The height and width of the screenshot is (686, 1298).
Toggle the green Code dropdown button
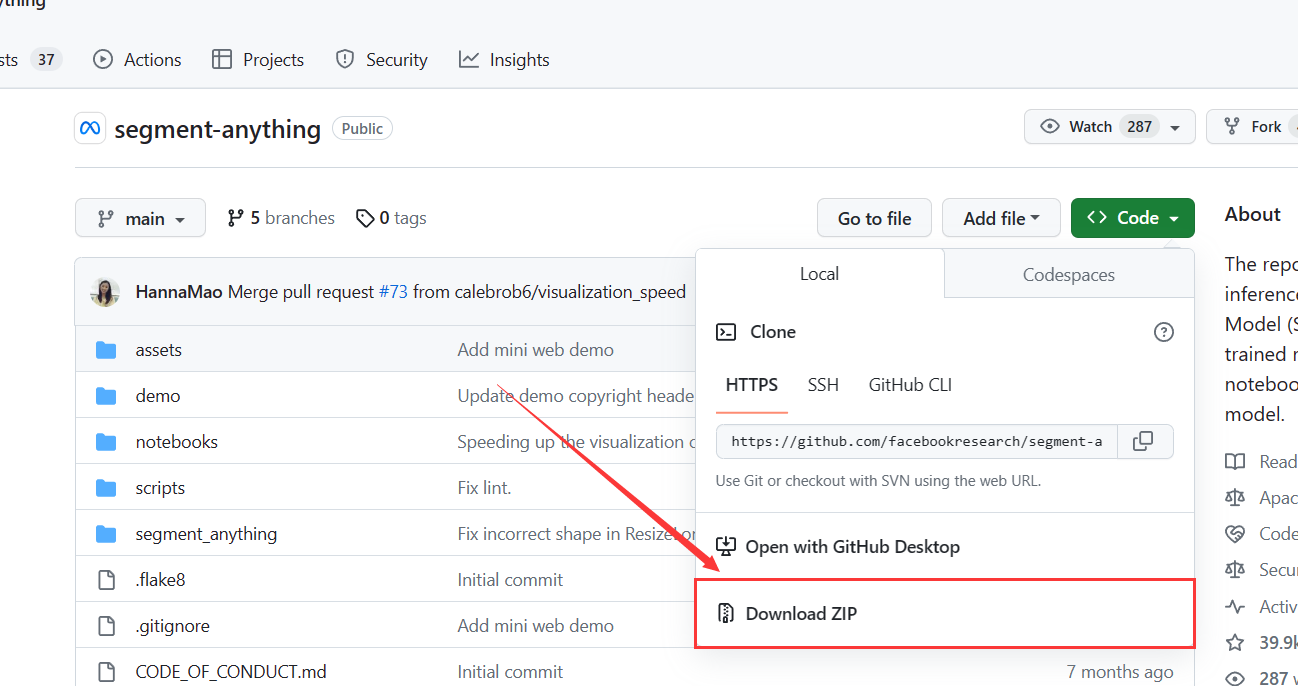[1132, 218]
